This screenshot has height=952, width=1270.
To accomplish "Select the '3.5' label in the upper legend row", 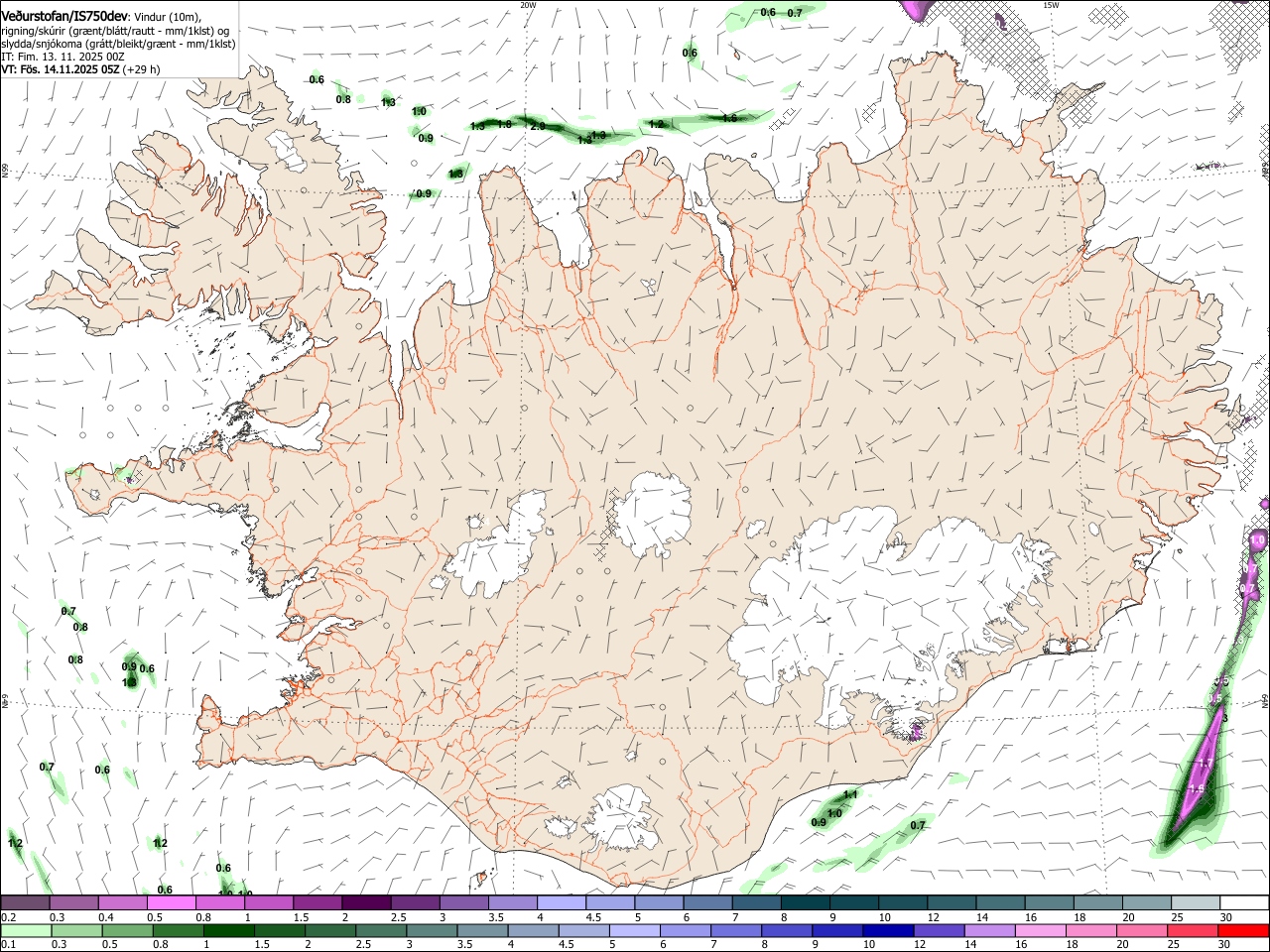I will [x=496, y=917].
